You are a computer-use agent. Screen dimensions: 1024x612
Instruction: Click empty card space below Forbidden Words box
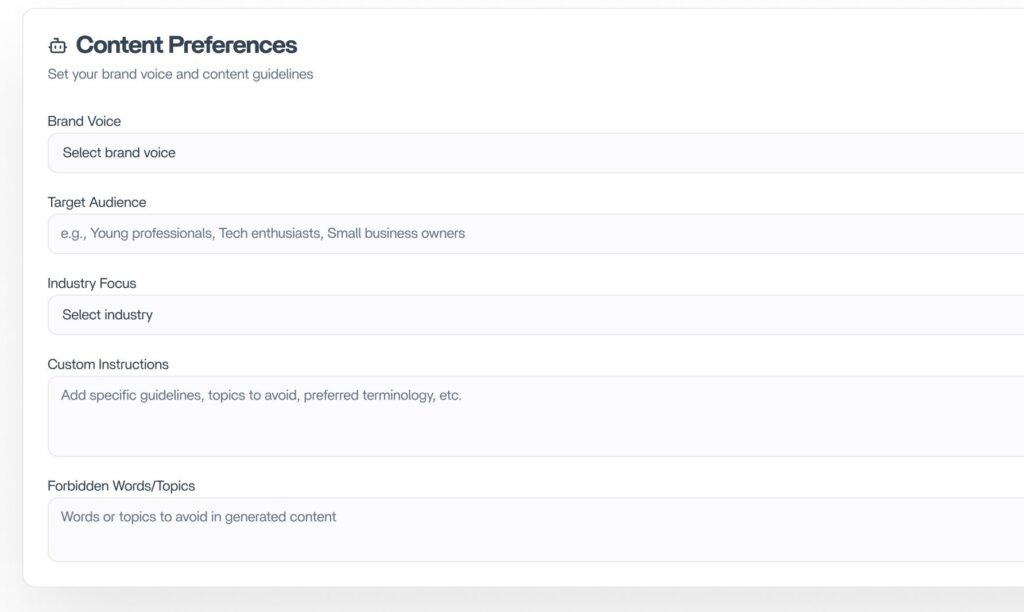click(x=500, y=574)
